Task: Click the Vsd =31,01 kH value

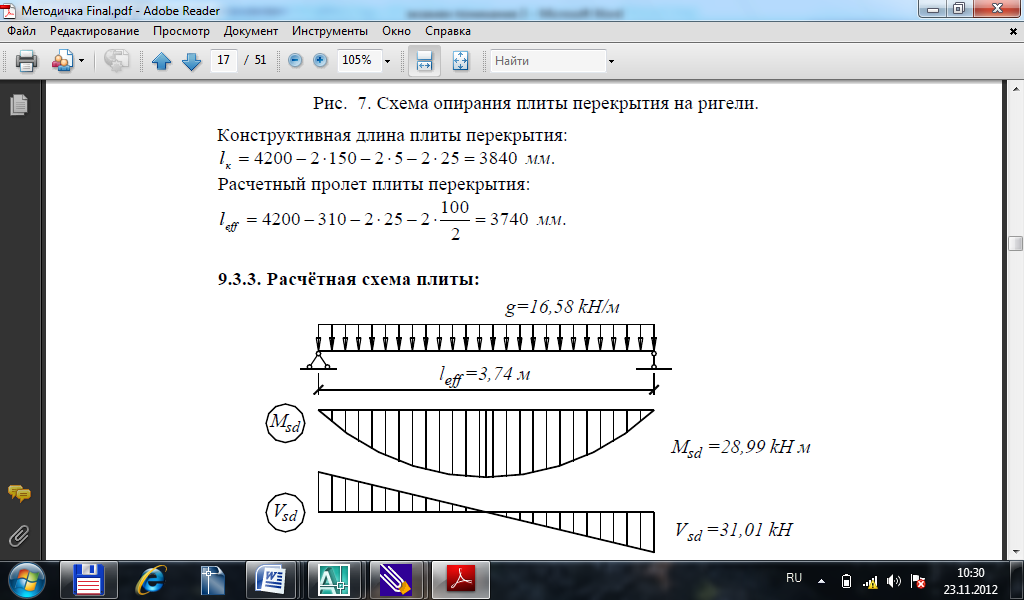Action: click(x=733, y=529)
